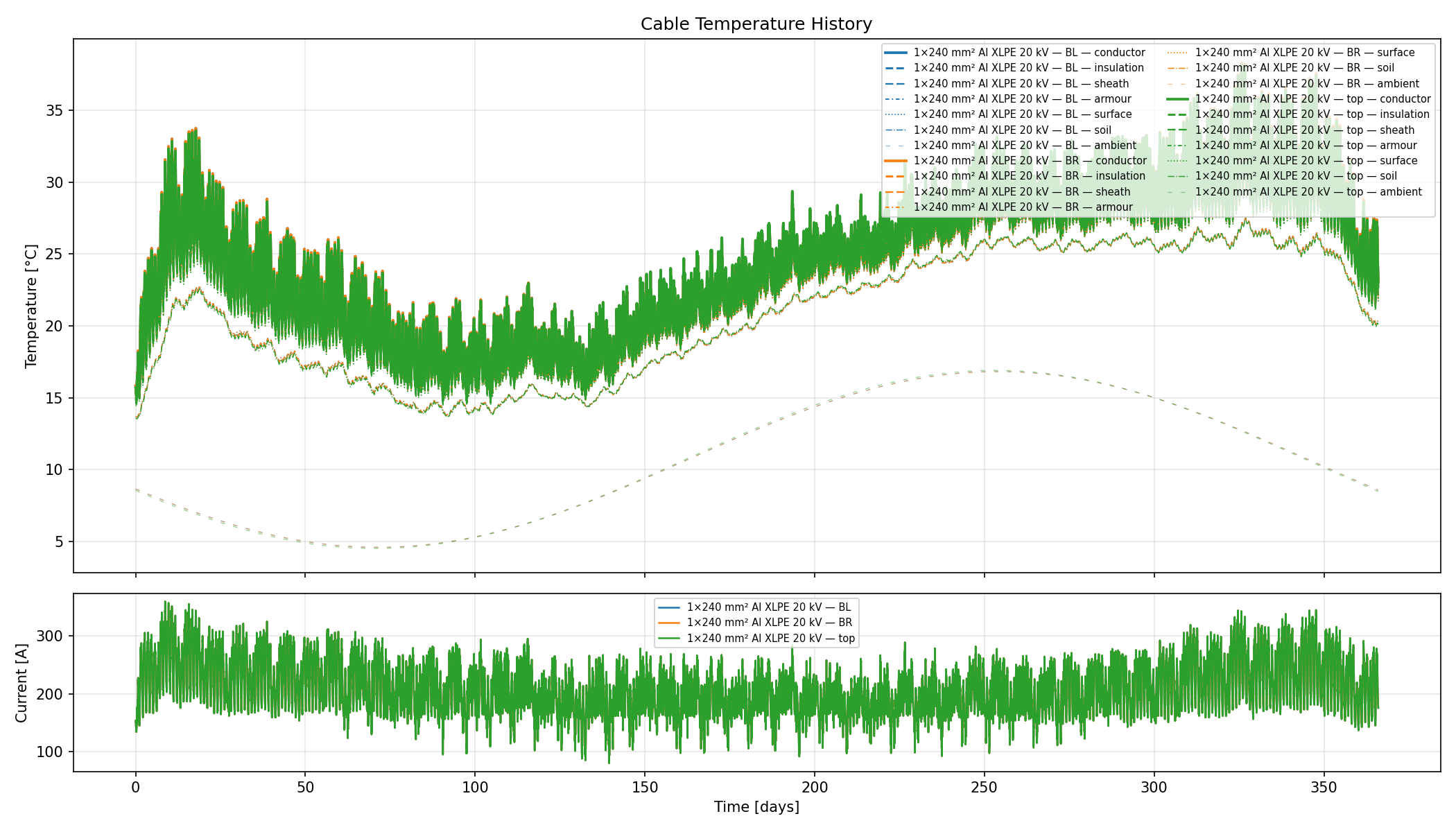Click the 'Time [days]' x-axis label
This screenshot has height=832, width=1456.
pos(756,807)
